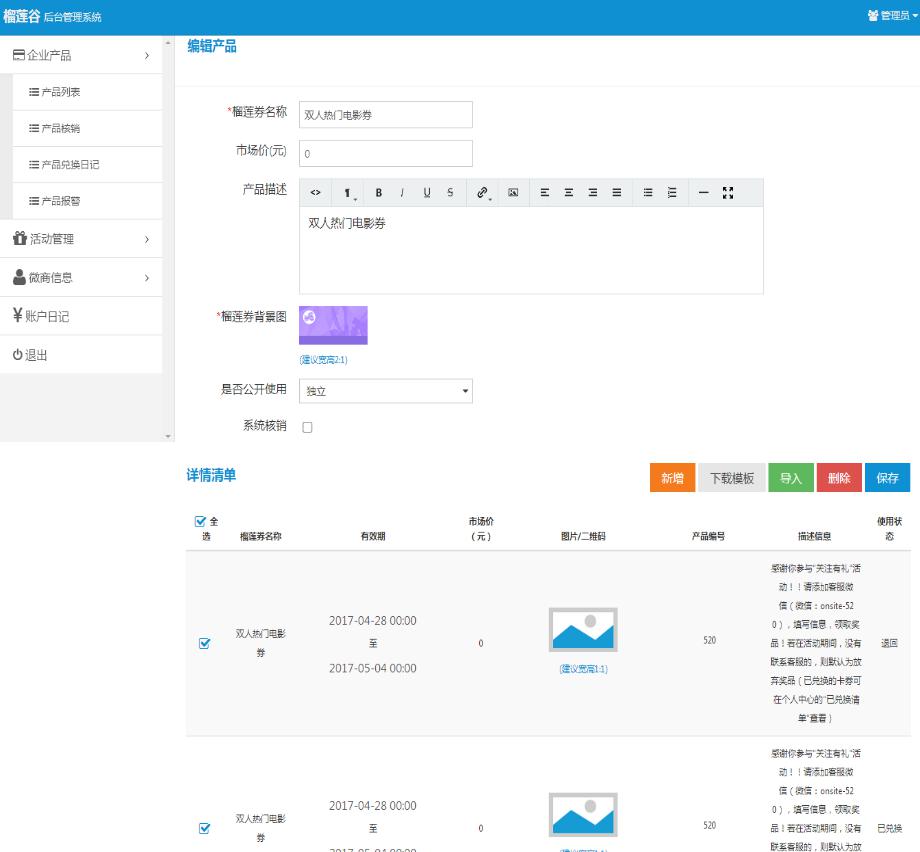Screen dimensions: 920x852
Task: Apply strikethrough in the editor toolbar
Action: tap(450, 192)
